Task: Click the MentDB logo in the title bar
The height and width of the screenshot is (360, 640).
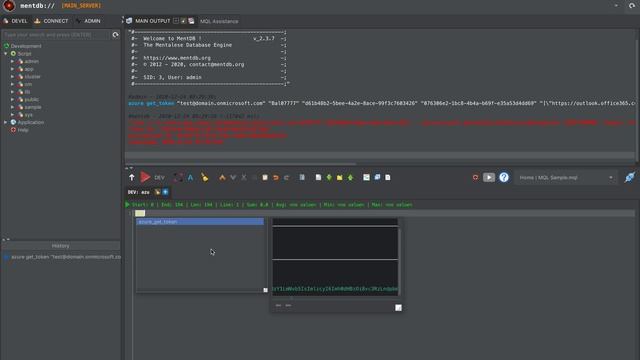Action: (x=9, y=6)
